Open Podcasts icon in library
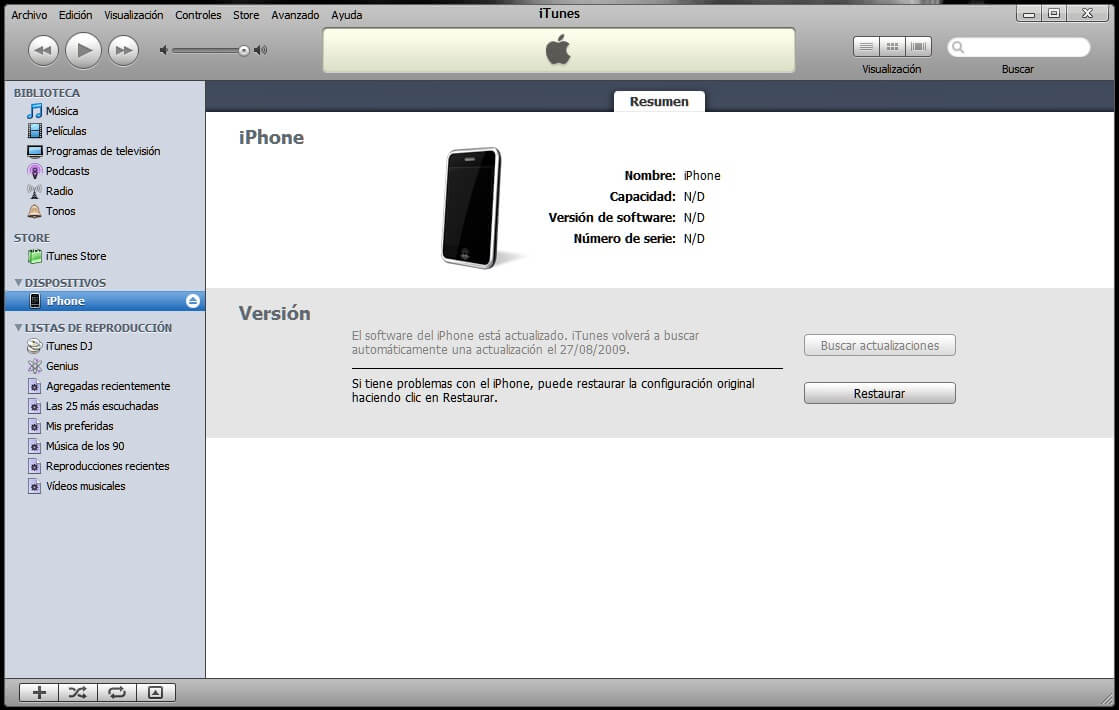Viewport: 1119px width, 710px height. click(34, 171)
